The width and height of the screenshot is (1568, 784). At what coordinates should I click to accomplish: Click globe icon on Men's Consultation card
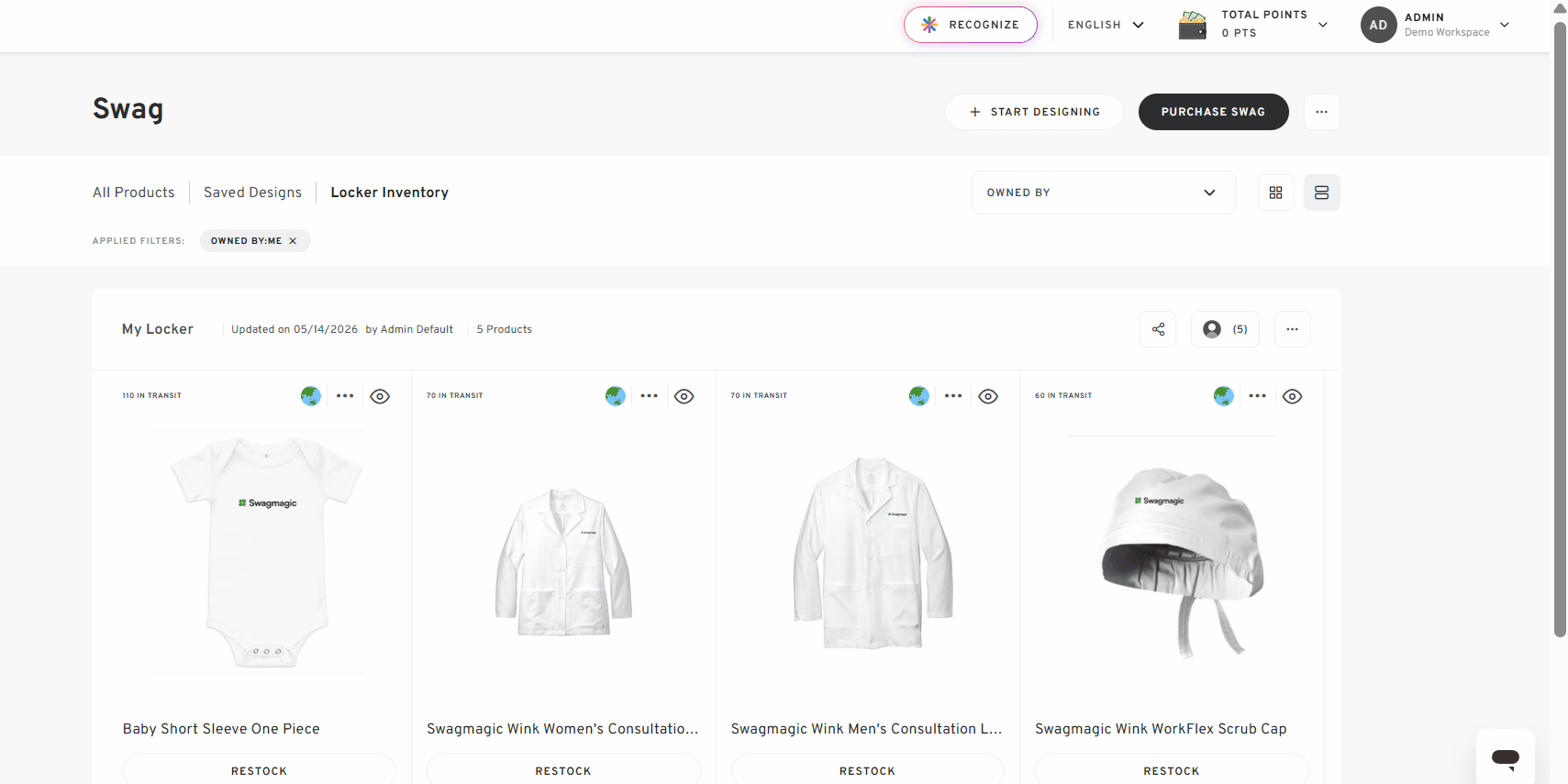pyautogui.click(x=919, y=396)
